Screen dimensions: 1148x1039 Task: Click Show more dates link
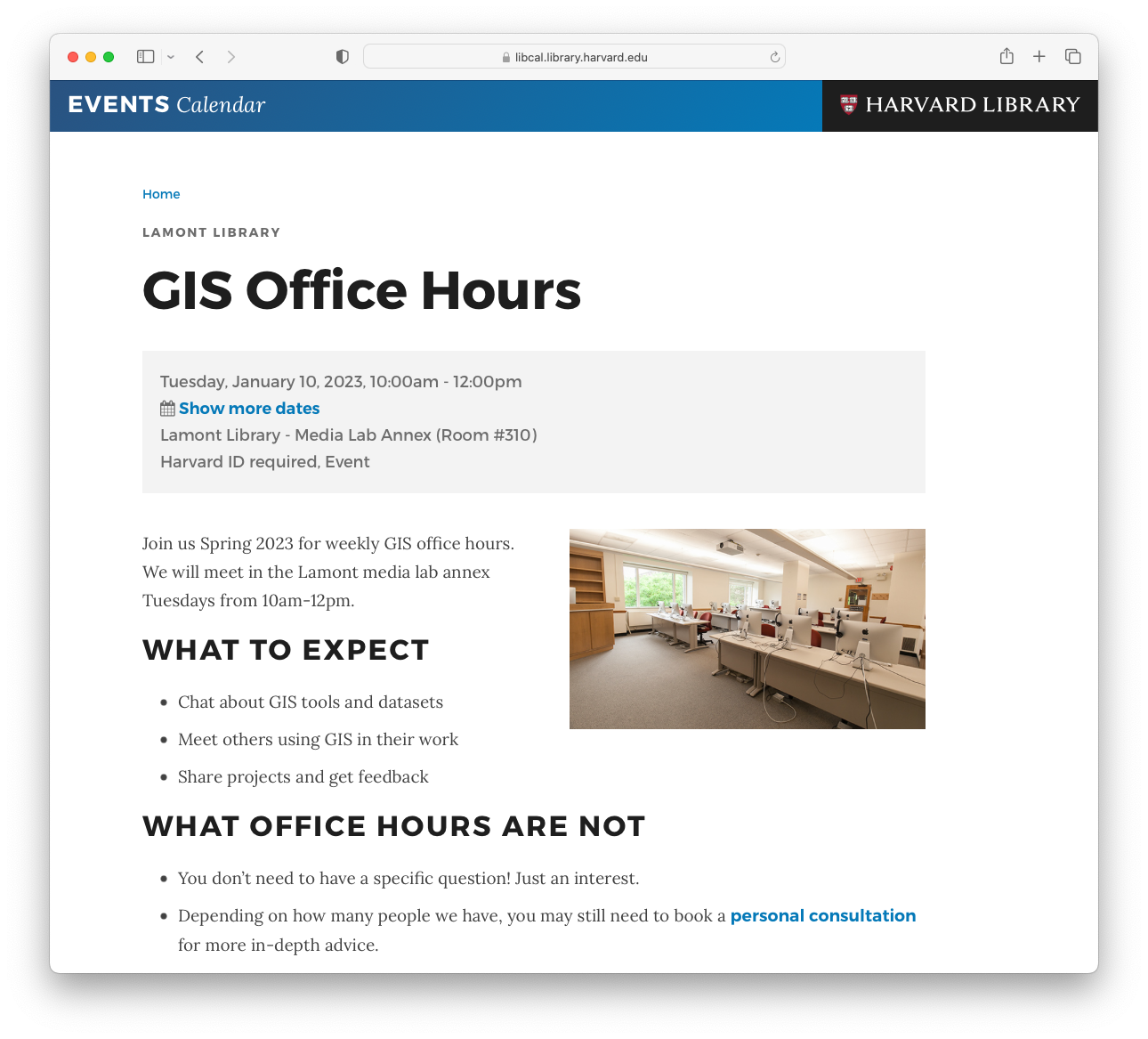point(249,409)
